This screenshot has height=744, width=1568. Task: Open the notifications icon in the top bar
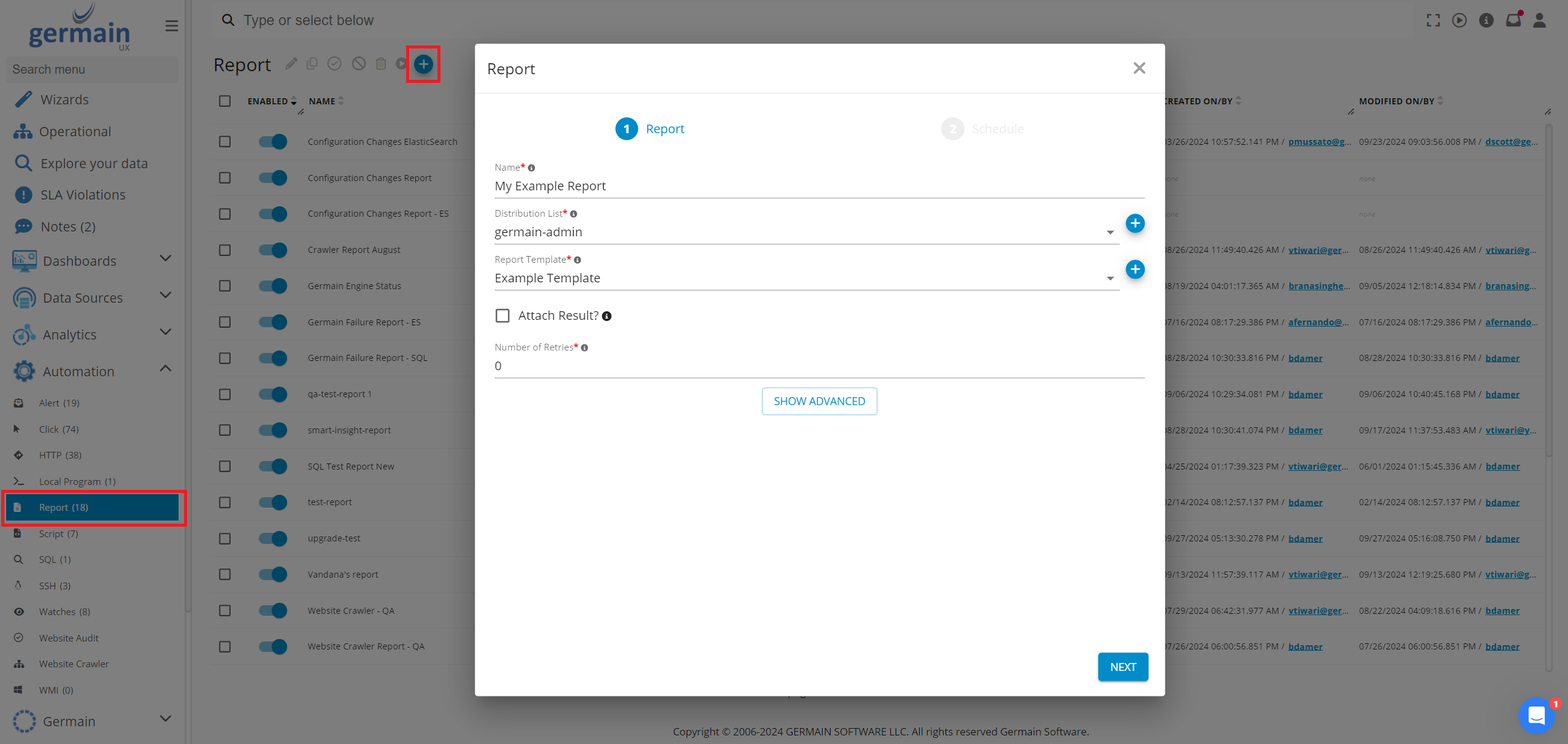click(1513, 20)
